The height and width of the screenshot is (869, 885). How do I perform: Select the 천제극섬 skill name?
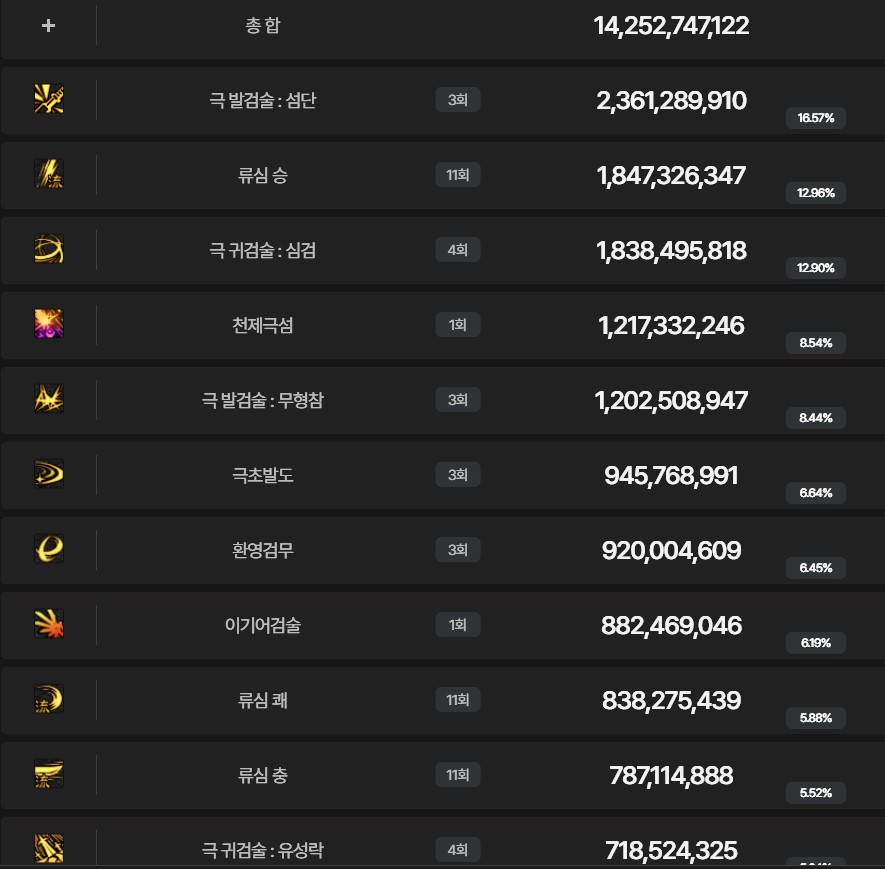tap(263, 326)
